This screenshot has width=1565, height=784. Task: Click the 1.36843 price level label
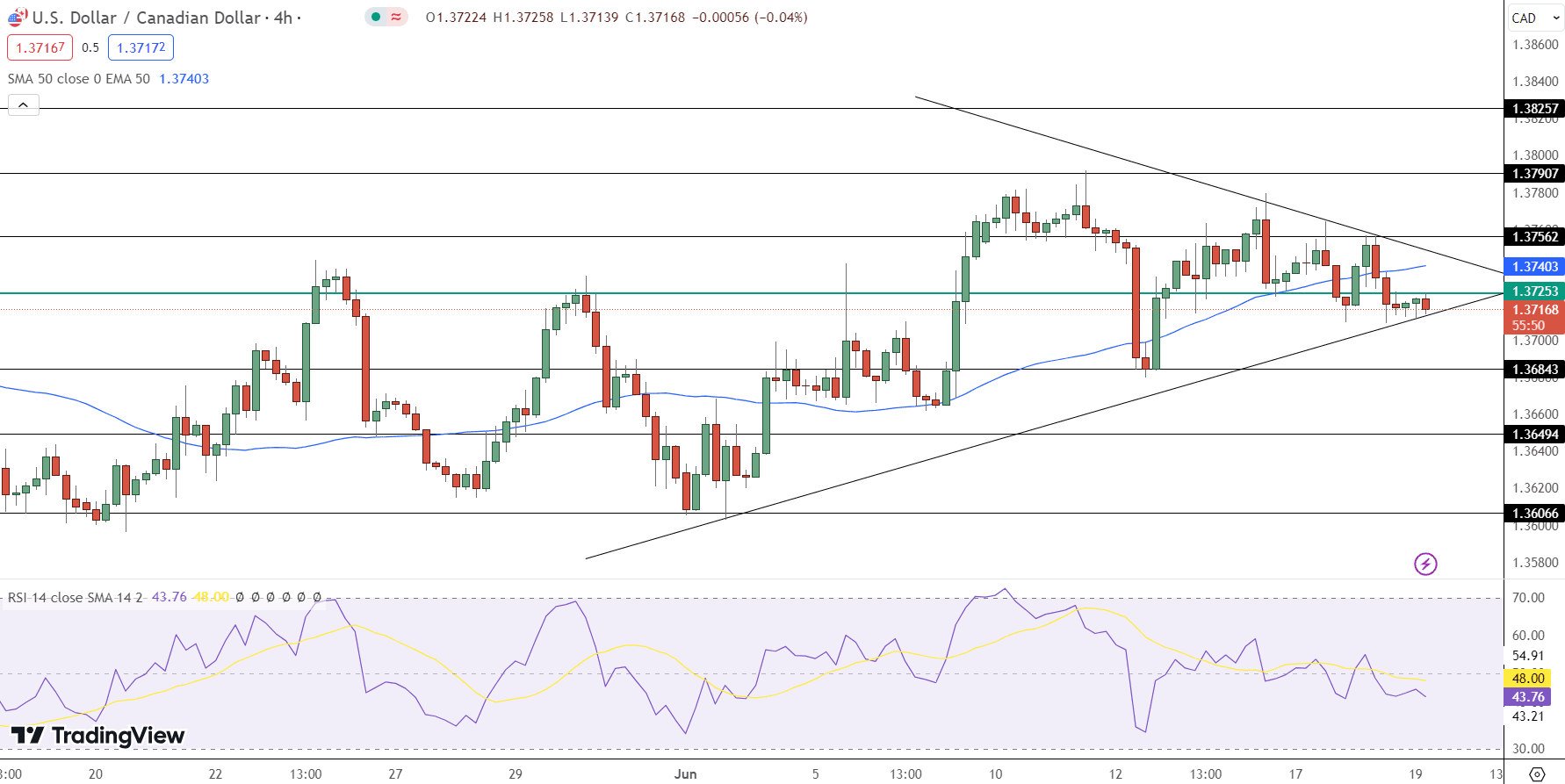1534,370
